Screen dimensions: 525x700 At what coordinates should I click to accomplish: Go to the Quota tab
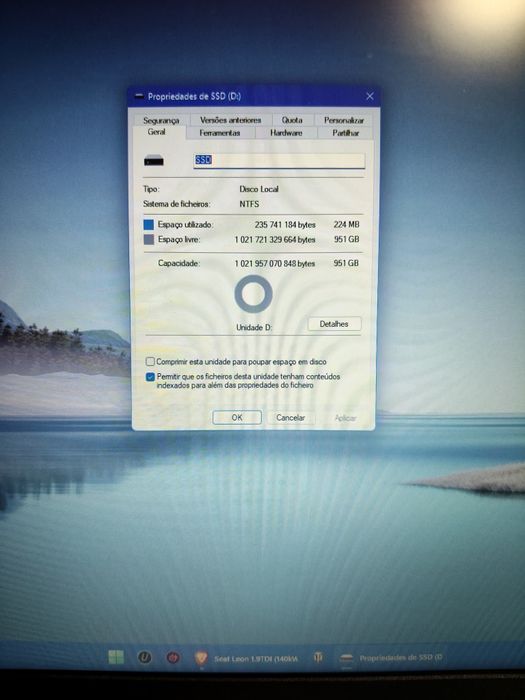(x=292, y=120)
